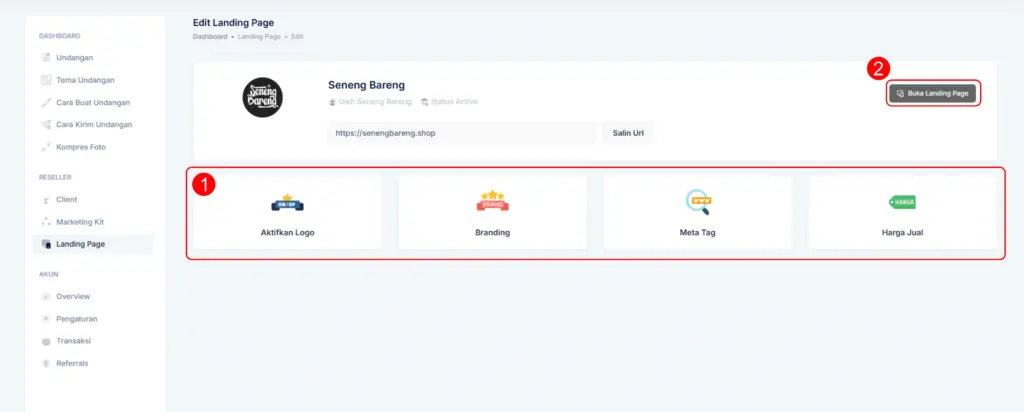The height and width of the screenshot is (412, 1024).
Task: Click the senengbareng.shop URL field
Action: pos(461,133)
